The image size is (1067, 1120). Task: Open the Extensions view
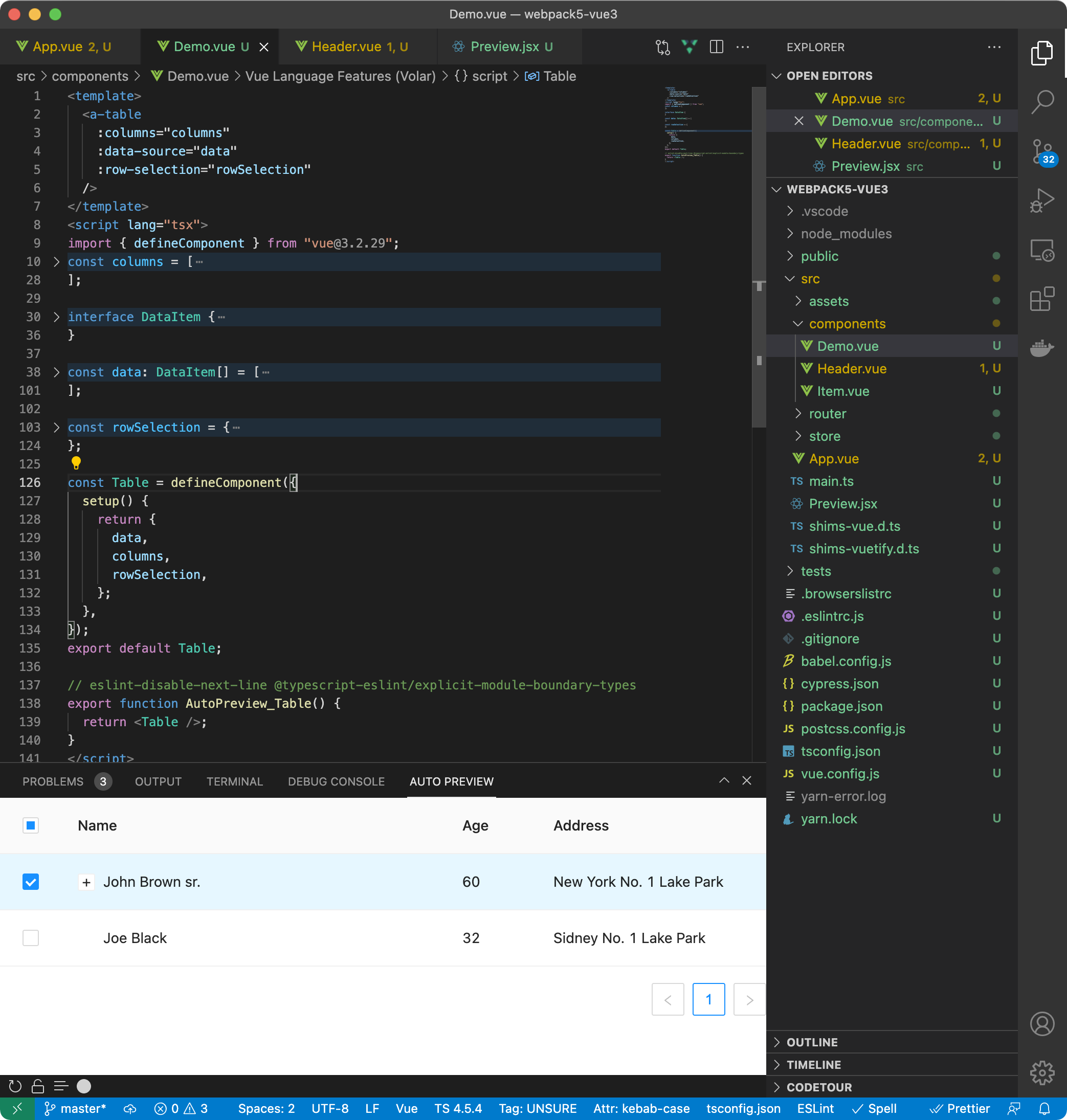click(1042, 299)
